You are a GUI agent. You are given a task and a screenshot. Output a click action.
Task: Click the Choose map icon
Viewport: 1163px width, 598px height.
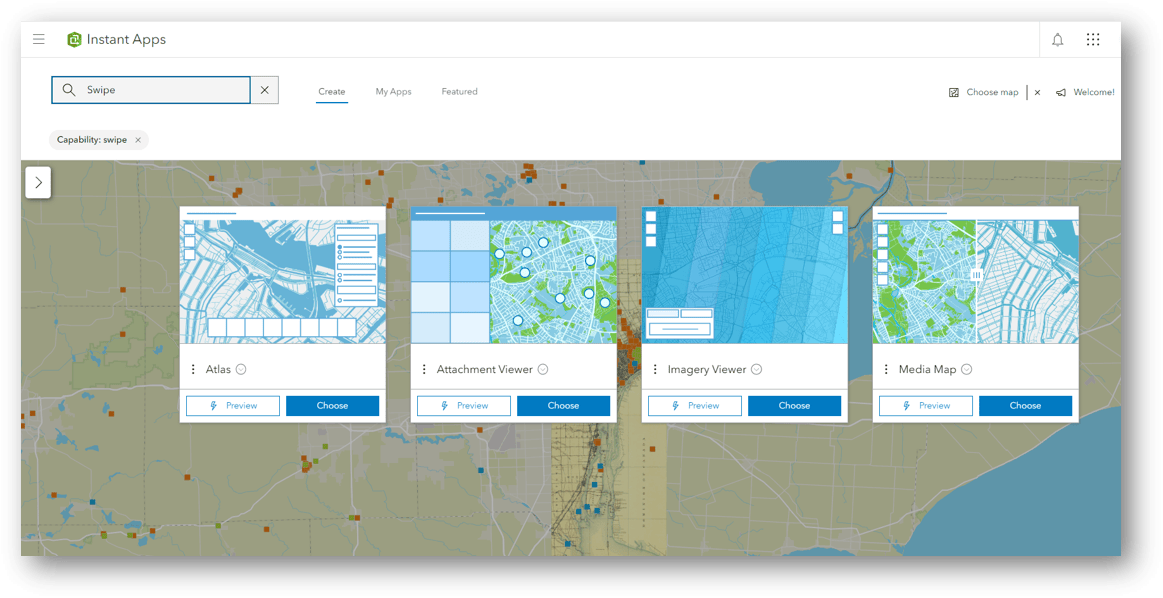pos(954,93)
